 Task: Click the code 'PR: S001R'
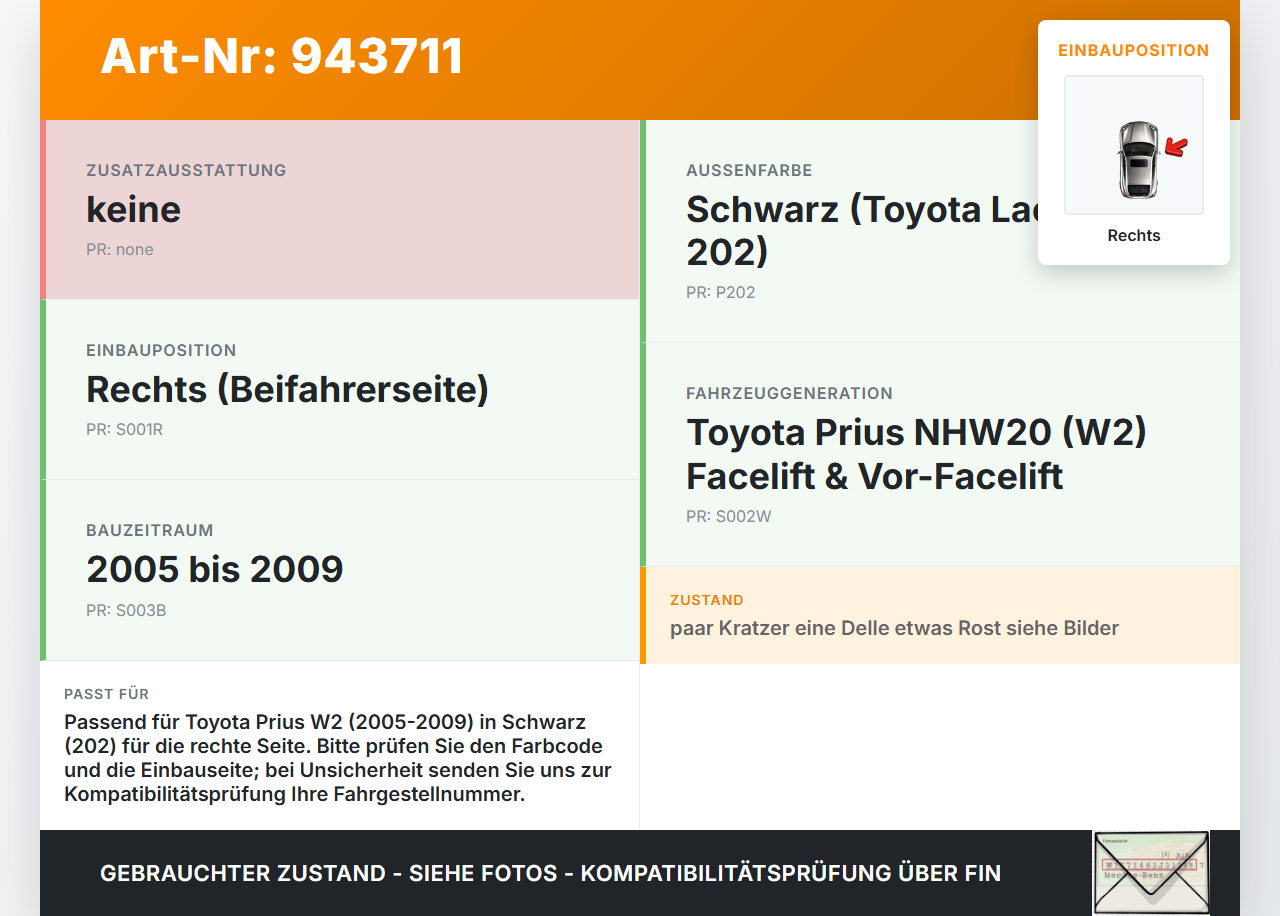124,429
